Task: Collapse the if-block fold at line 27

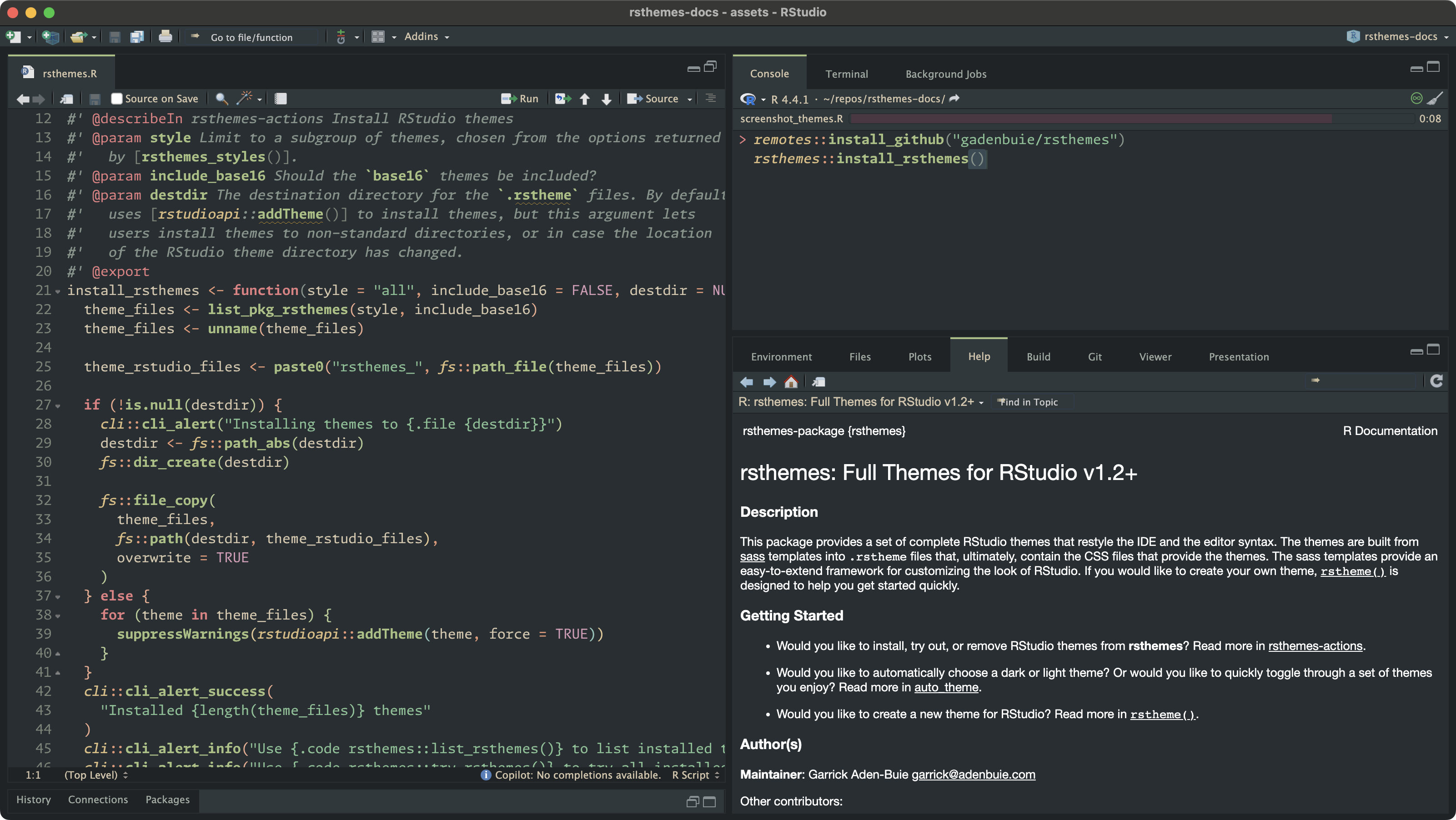Action: coord(58,406)
